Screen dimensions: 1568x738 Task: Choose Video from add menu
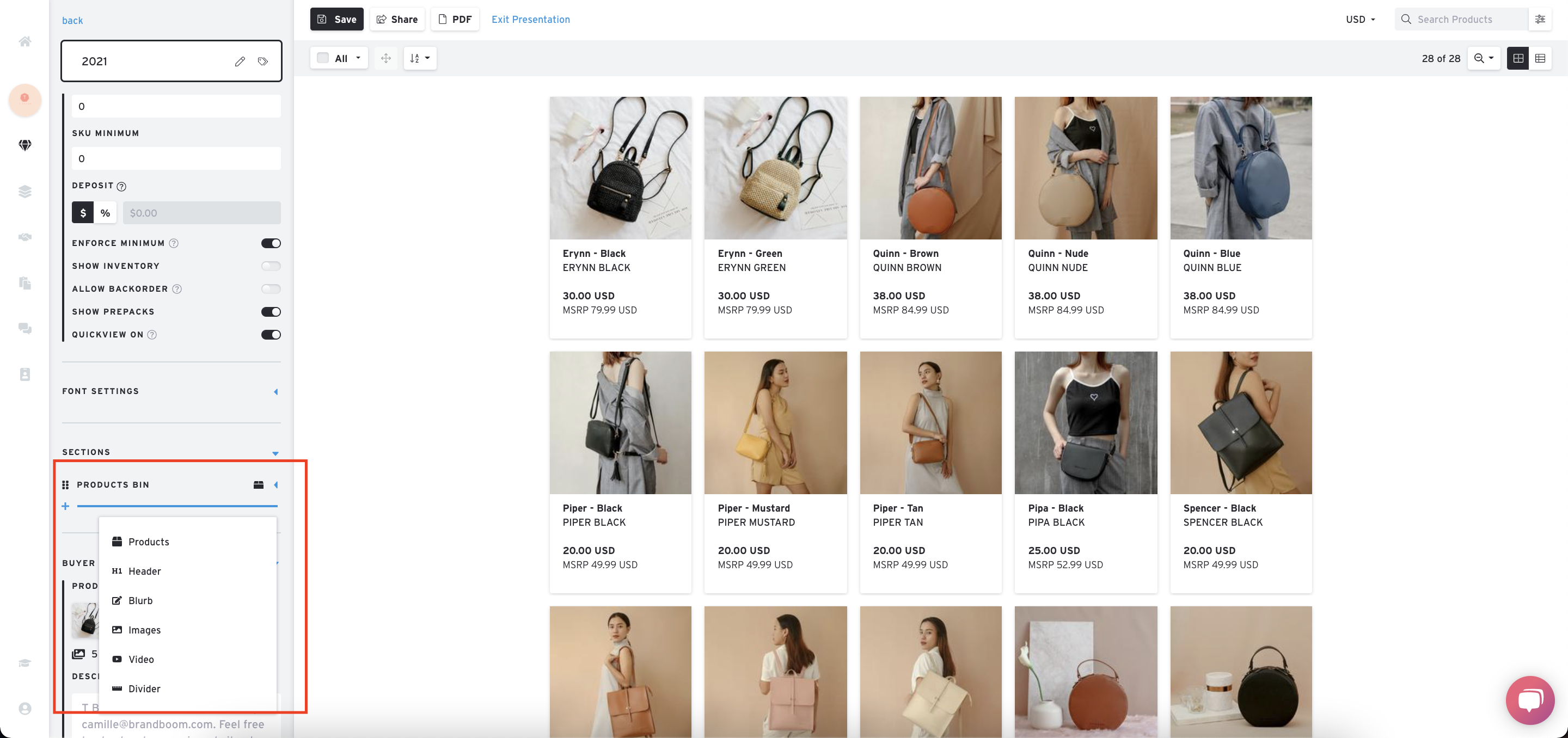coord(187,660)
